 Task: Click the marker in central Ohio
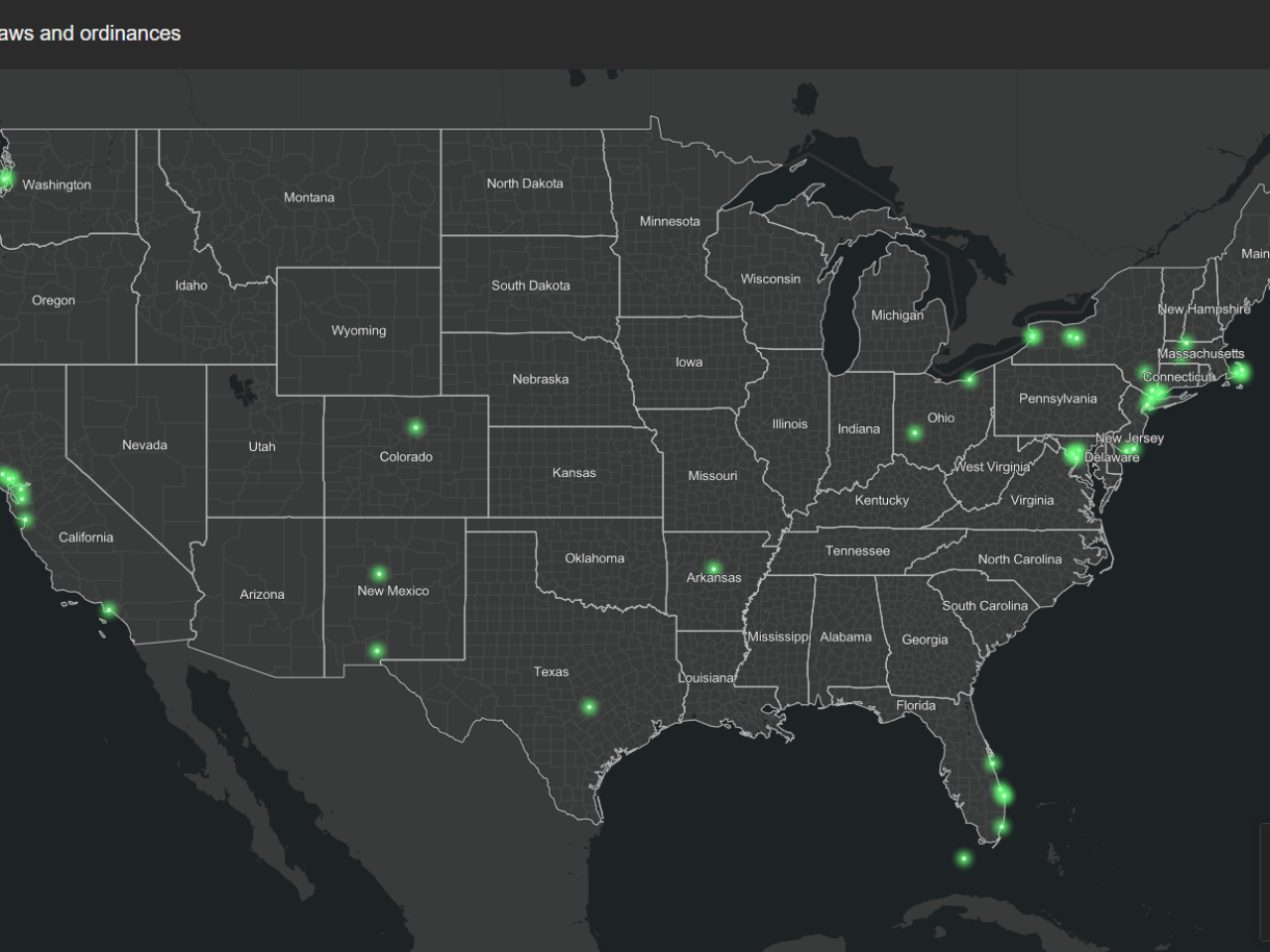(x=914, y=431)
